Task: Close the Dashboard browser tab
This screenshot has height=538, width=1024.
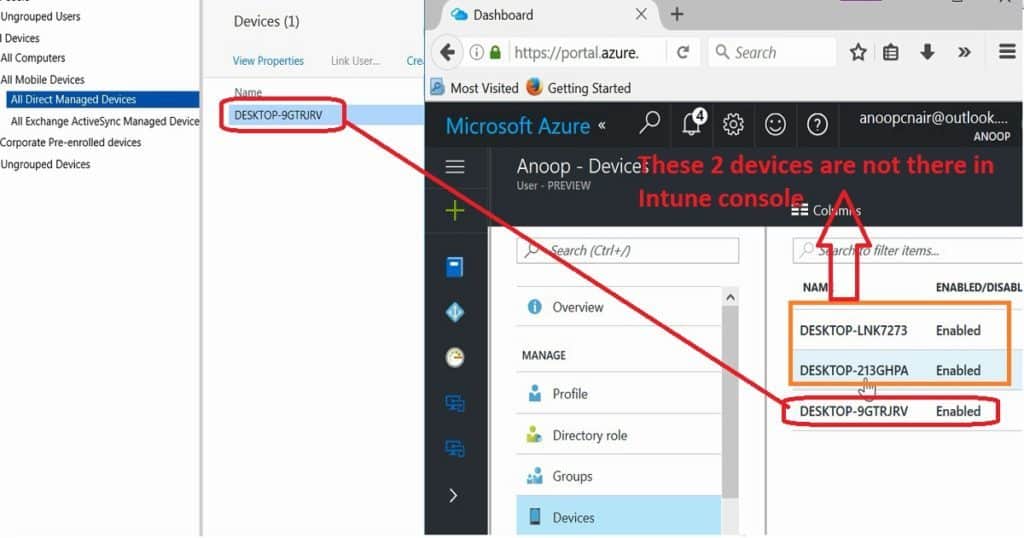Action: point(641,14)
